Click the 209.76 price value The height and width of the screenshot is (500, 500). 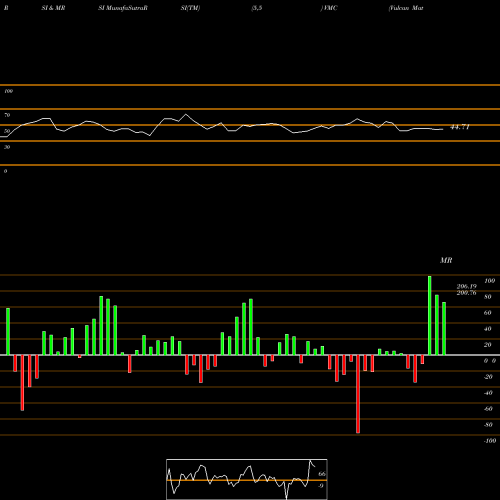tap(466, 293)
